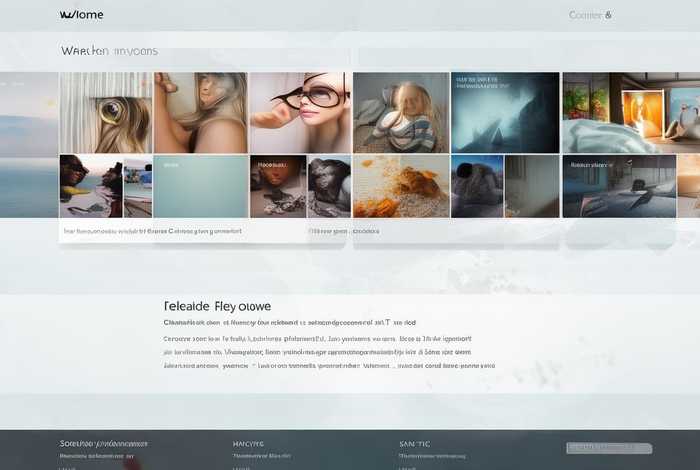Open the dark stone sculpture photo
Screen dimensions: 700x470
328,186
